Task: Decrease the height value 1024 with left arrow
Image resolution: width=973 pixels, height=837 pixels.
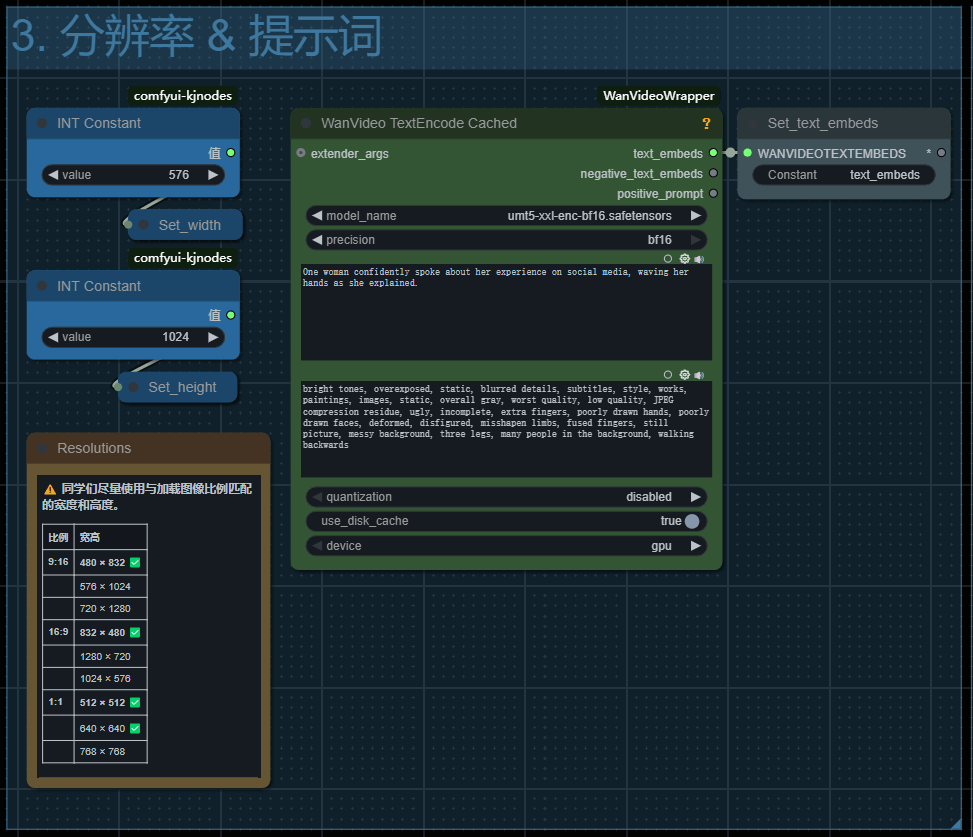Action: point(53,337)
